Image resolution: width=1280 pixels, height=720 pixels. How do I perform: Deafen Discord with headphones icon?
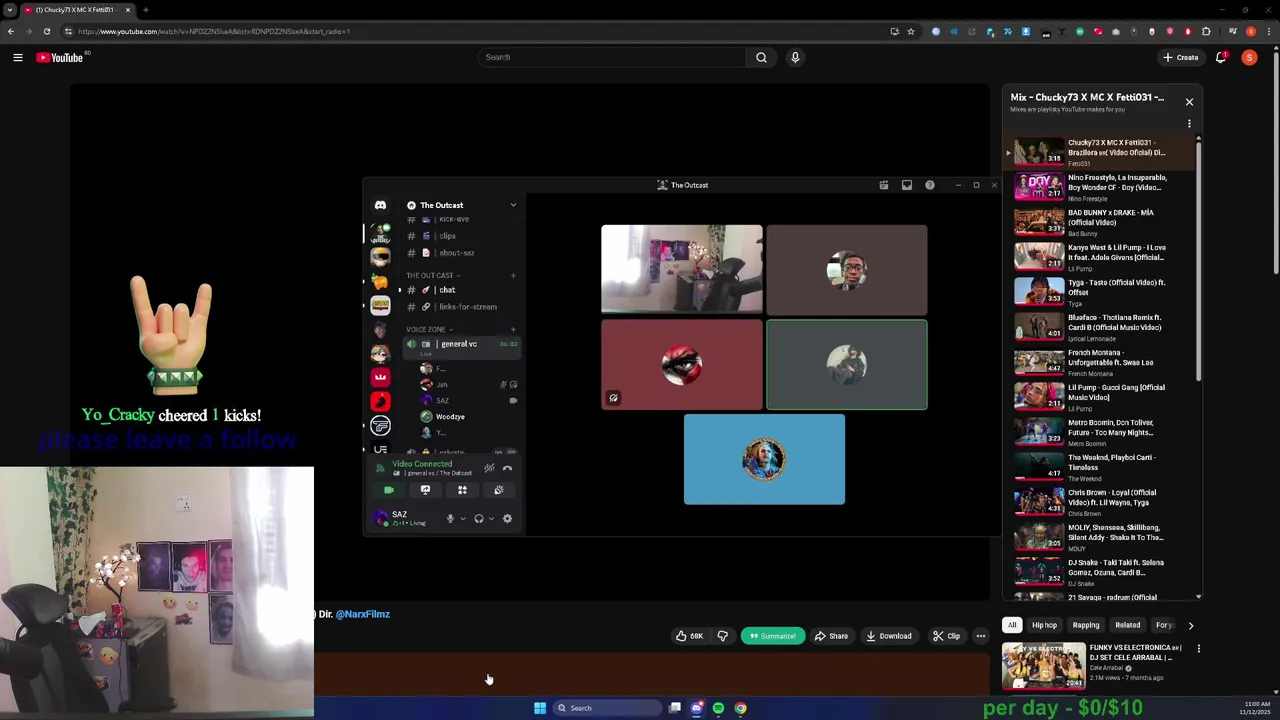(479, 518)
